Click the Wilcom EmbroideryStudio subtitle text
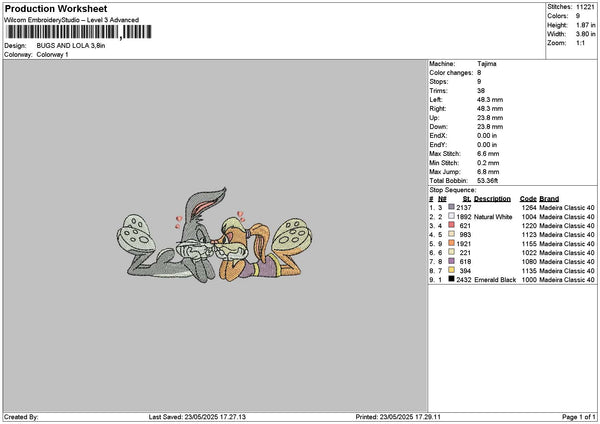 tap(72, 20)
